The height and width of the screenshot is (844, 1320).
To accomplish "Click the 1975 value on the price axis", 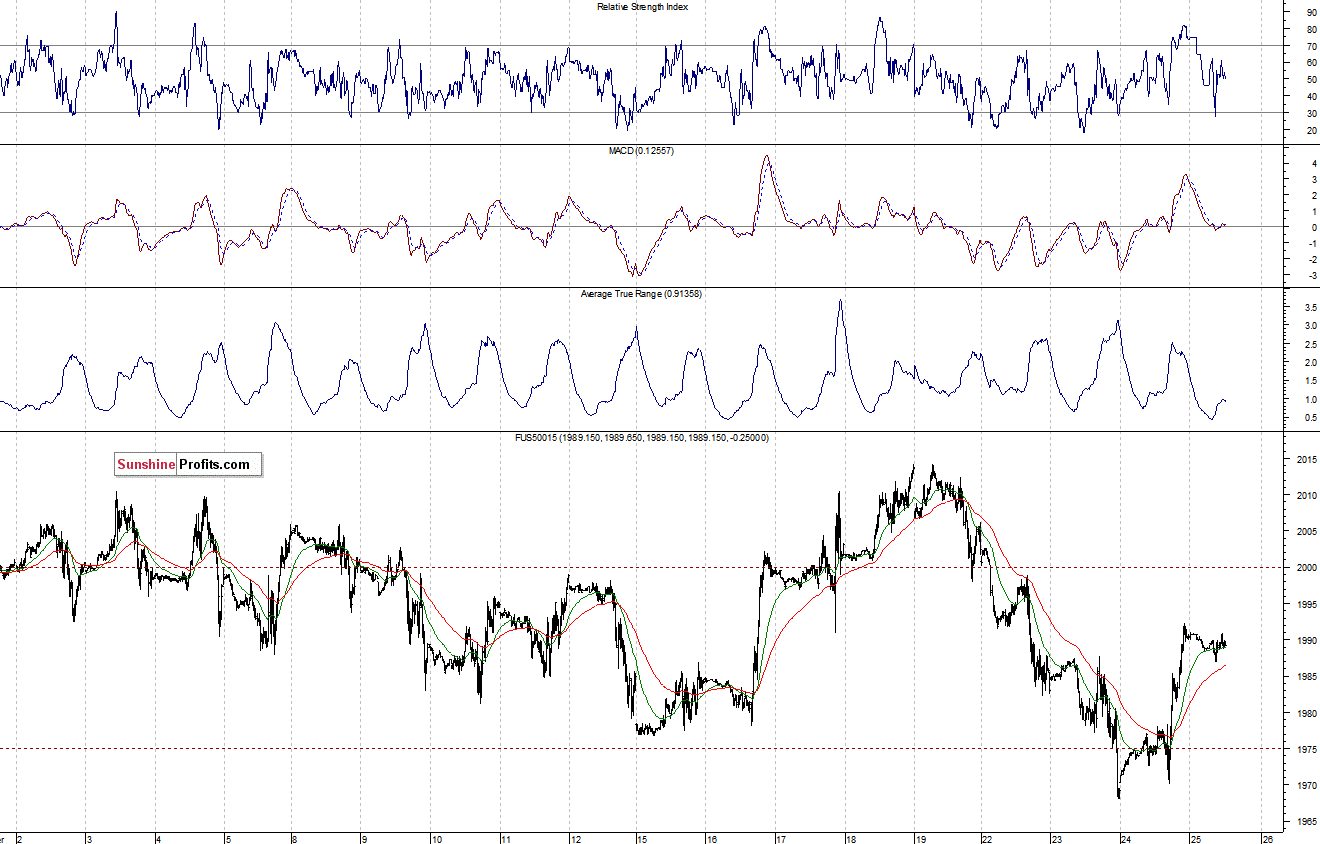I will pyautogui.click(x=1306, y=750).
